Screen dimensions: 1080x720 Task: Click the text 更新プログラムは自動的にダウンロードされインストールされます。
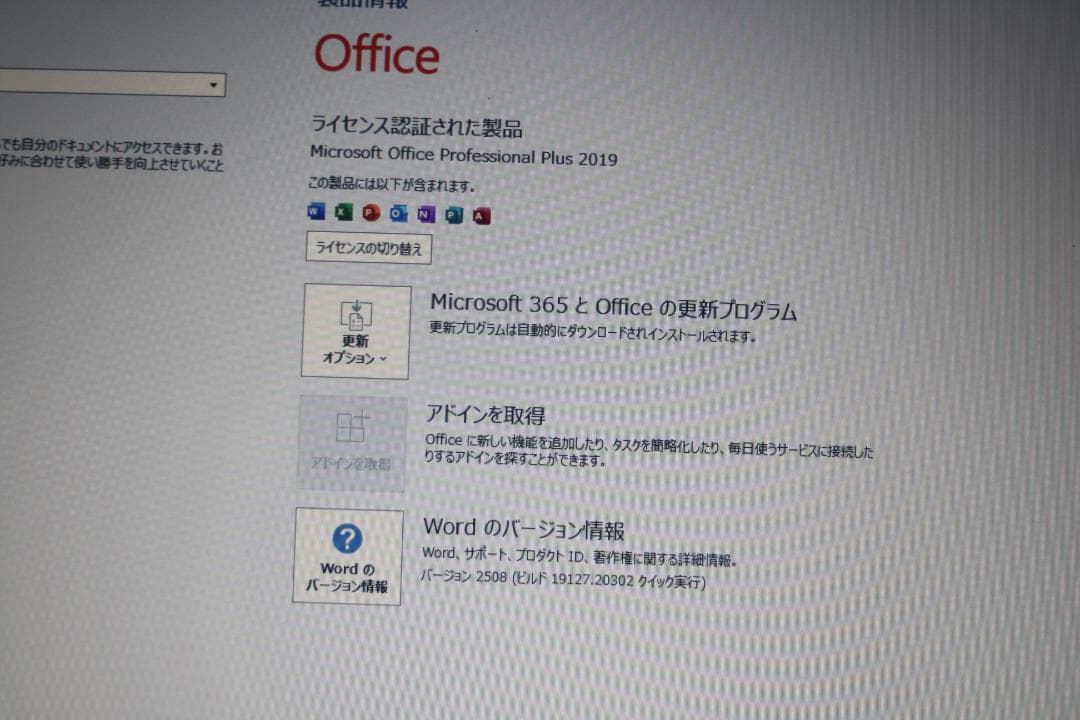pos(592,332)
